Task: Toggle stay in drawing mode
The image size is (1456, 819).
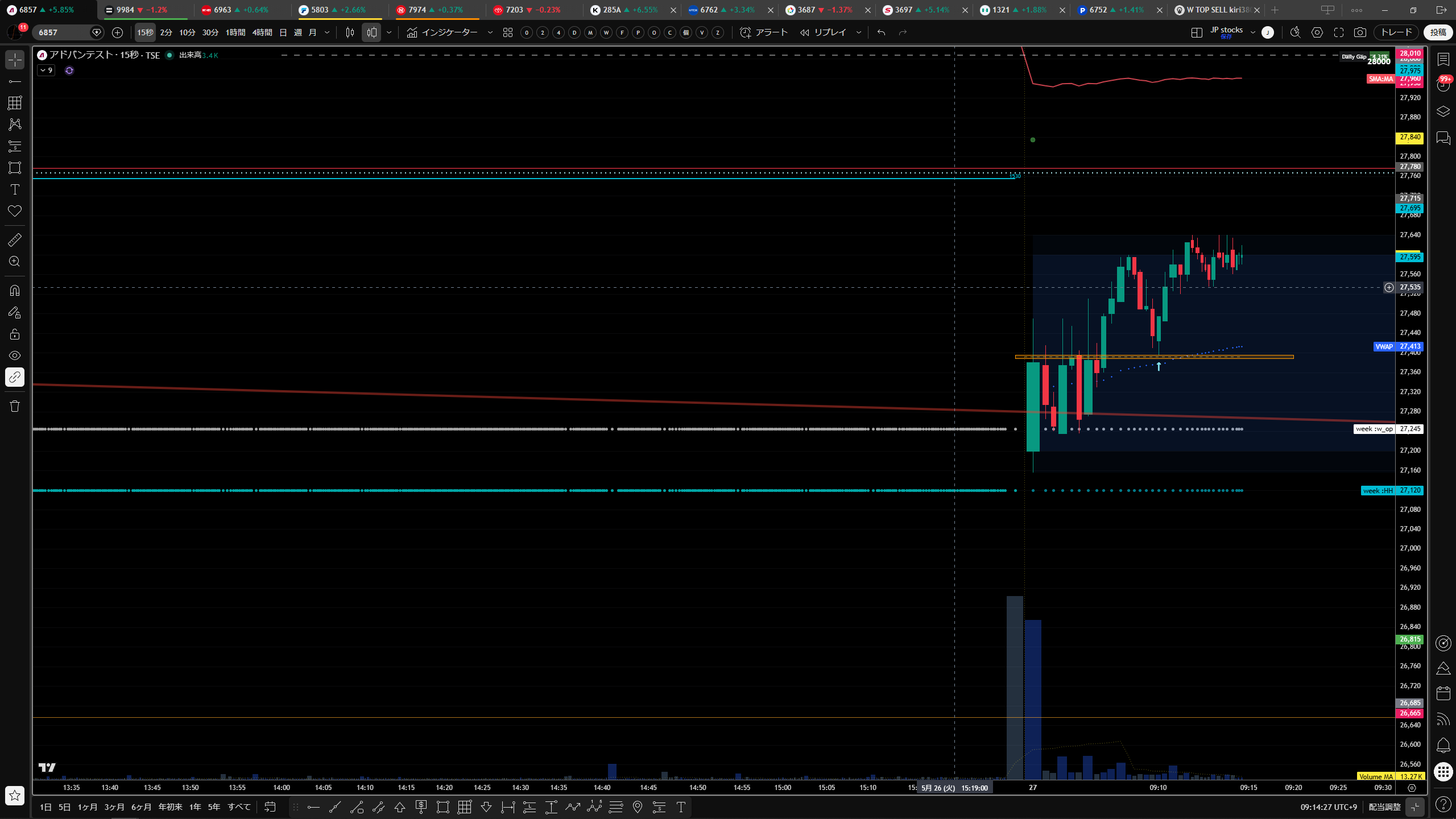Action: tap(15, 312)
